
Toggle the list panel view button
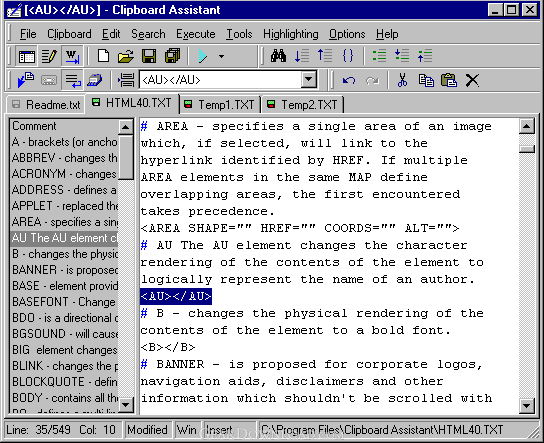[26, 56]
